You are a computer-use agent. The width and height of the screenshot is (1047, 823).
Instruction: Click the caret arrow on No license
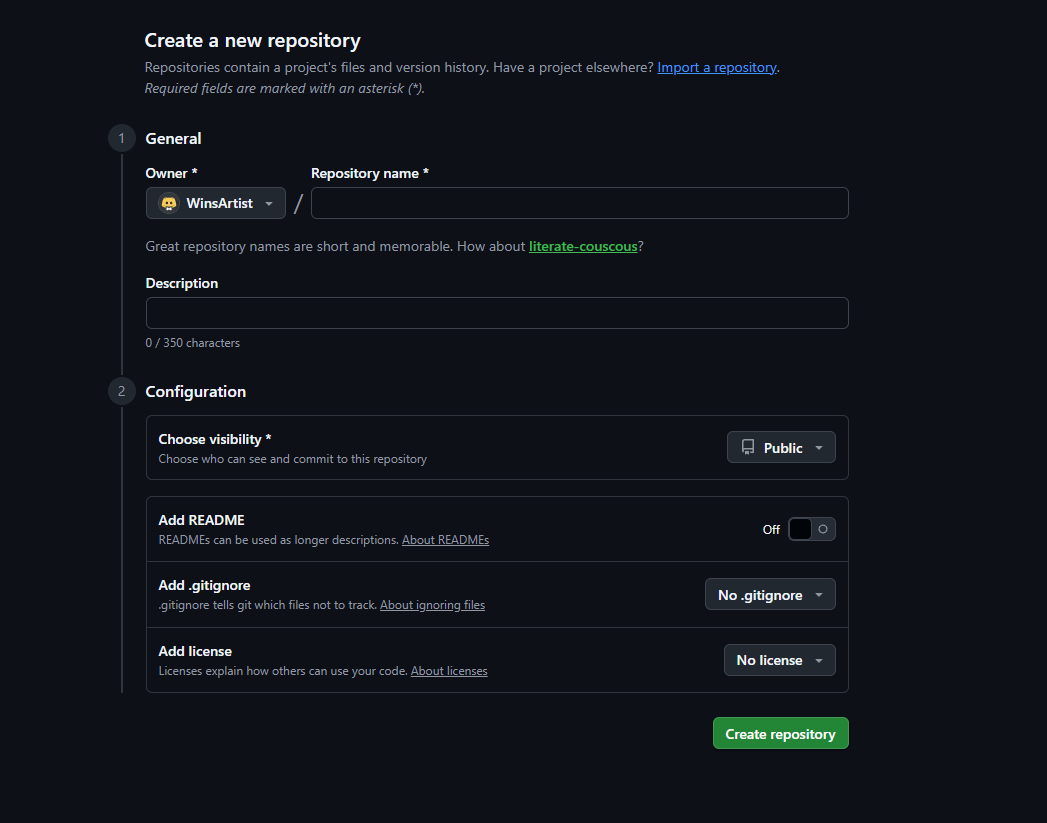[x=819, y=660]
